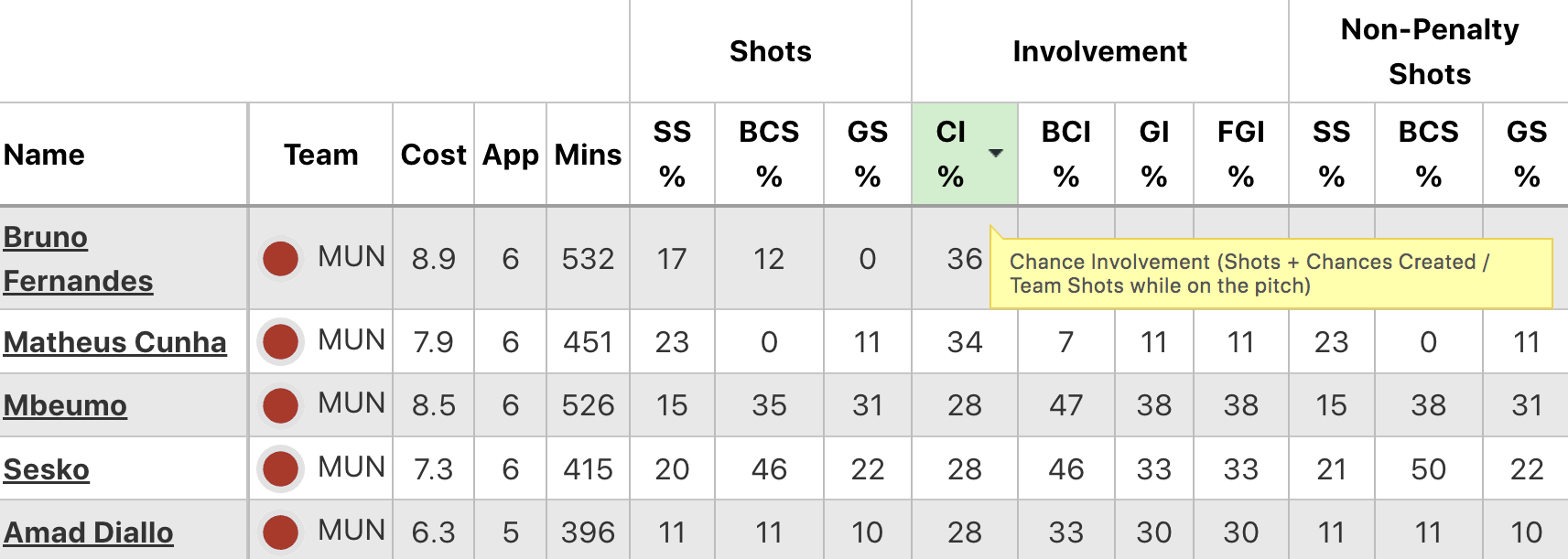
Task: Click Mbeumo's red team badge icon
Action: tap(281, 405)
